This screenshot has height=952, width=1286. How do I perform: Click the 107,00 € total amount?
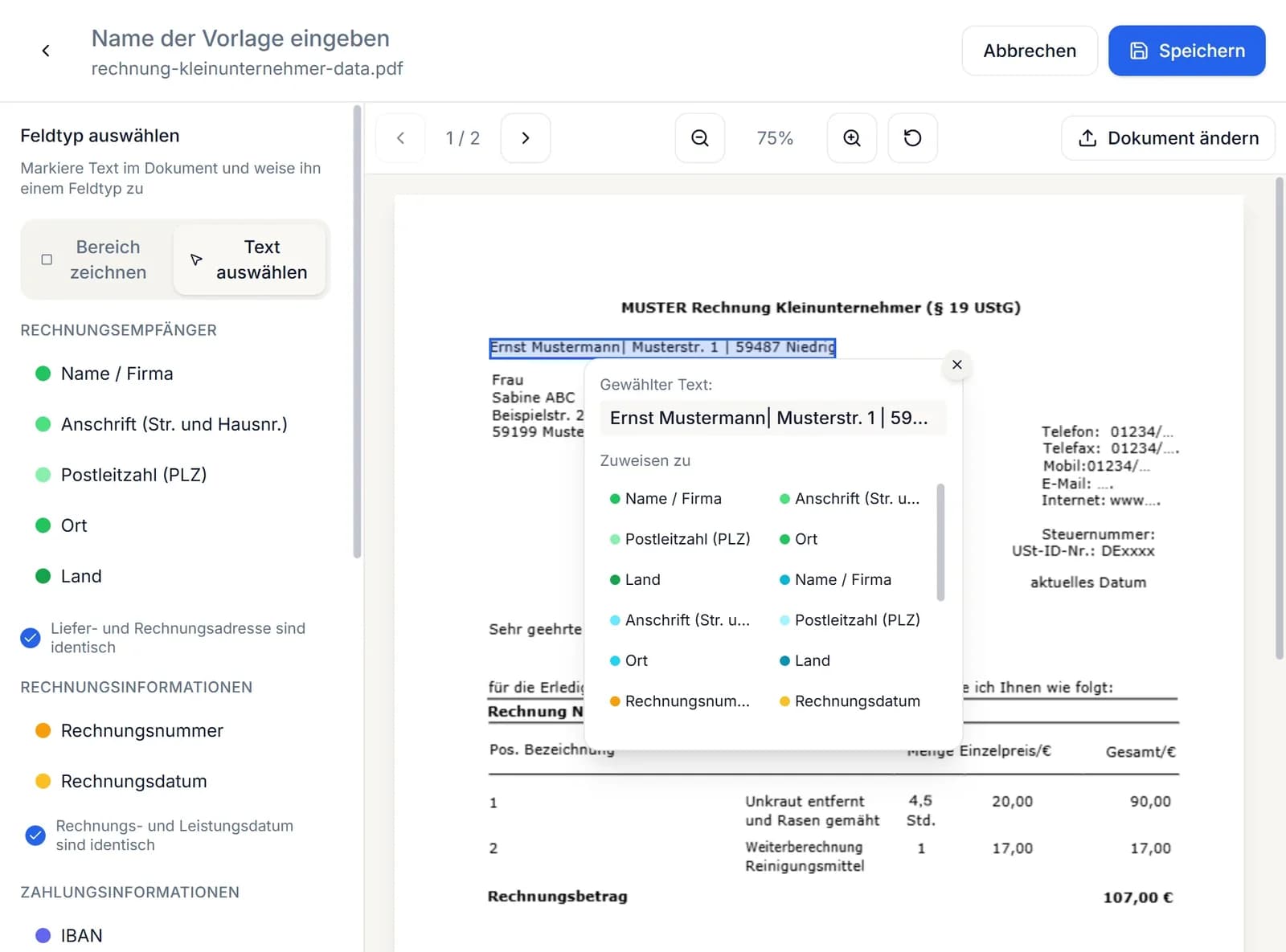(1138, 897)
